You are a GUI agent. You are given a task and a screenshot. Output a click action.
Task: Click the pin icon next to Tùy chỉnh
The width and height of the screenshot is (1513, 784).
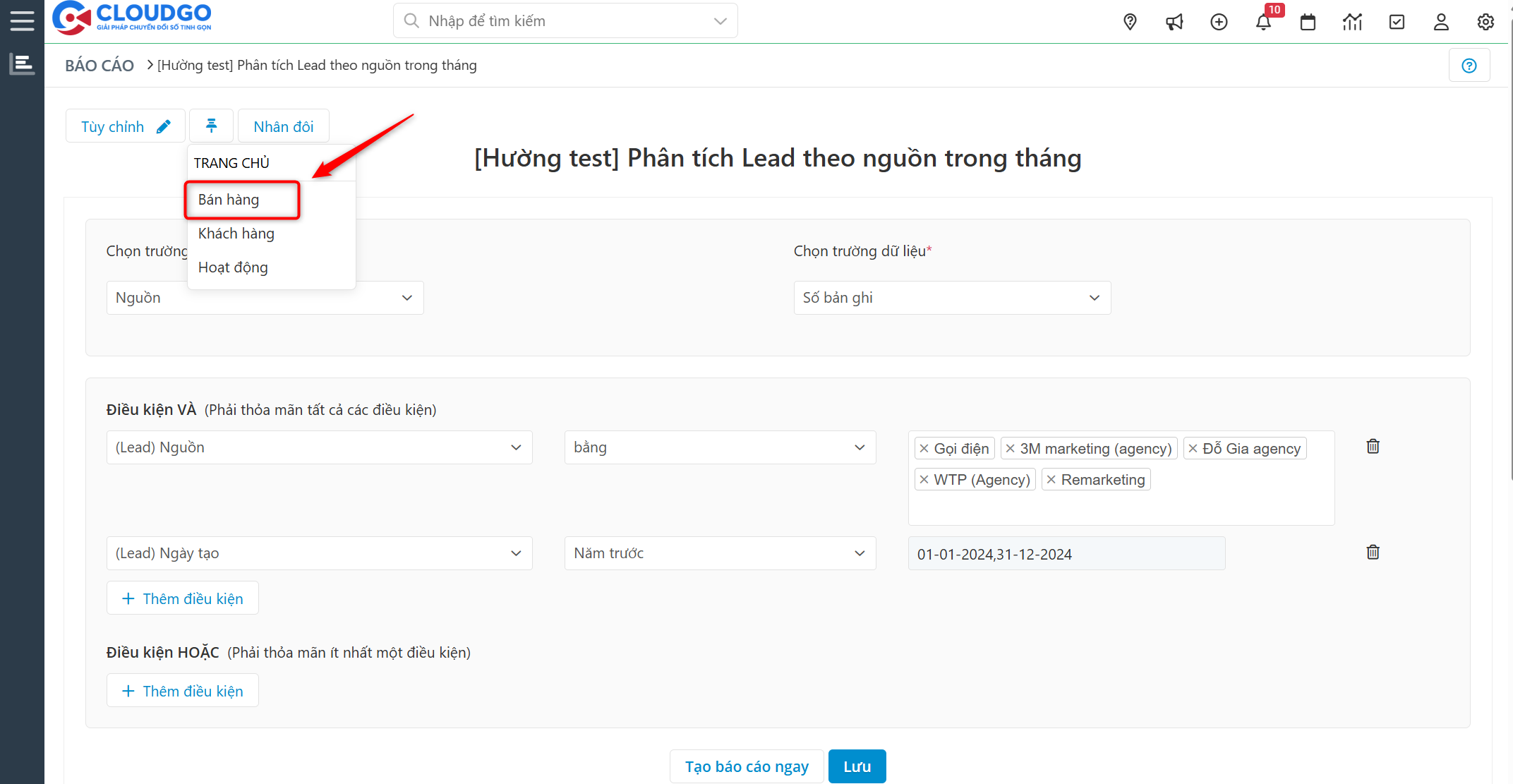[x=211, y=125]
